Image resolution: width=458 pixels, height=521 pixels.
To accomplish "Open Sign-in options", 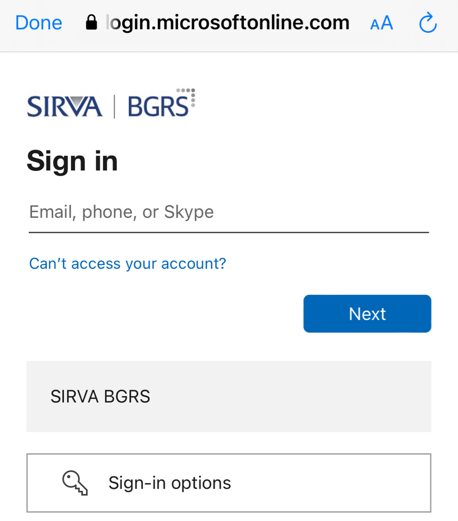I will point(229,483).
